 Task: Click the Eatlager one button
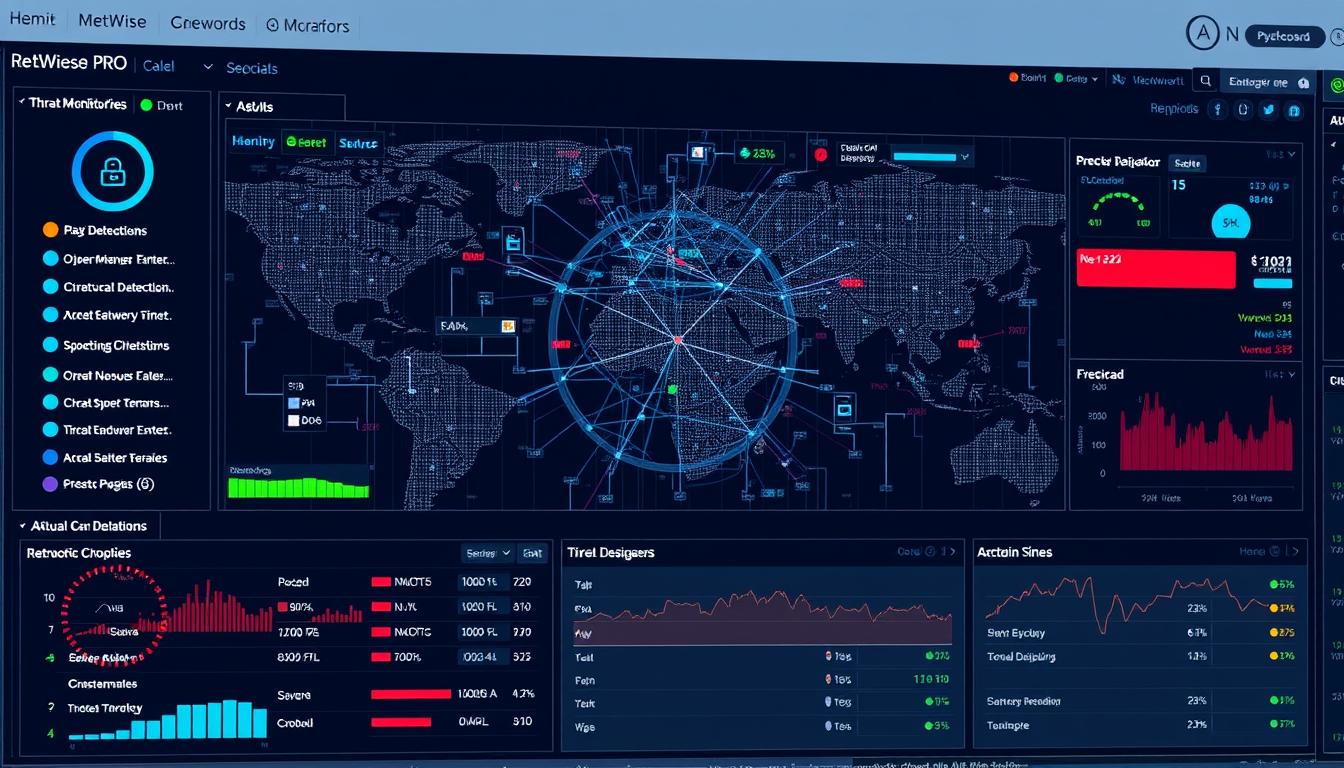click(1270, 83)
